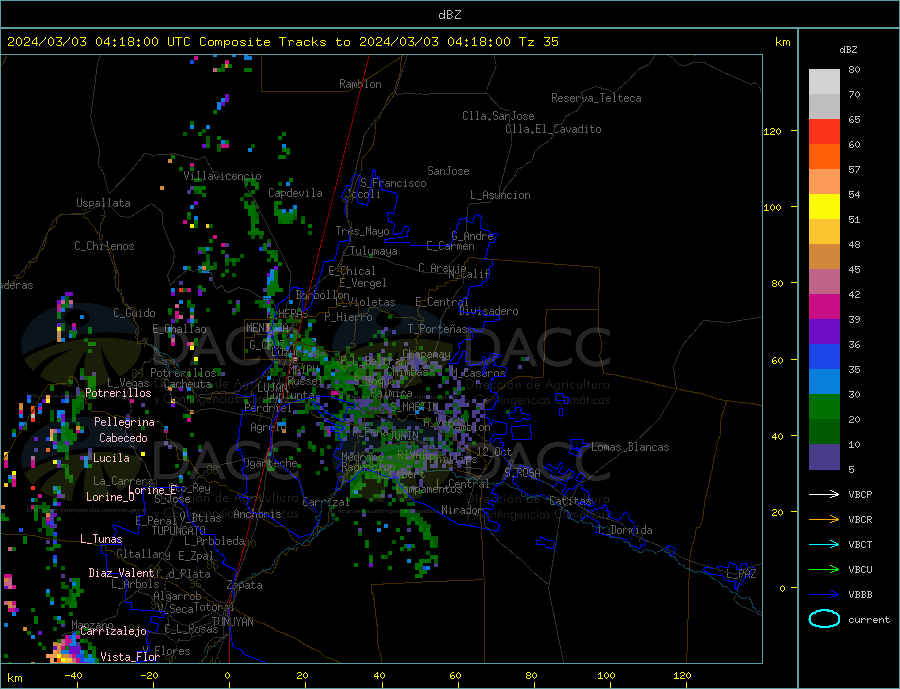Select the royal blue 36 dBZ swatch

(x=824, y=357)
